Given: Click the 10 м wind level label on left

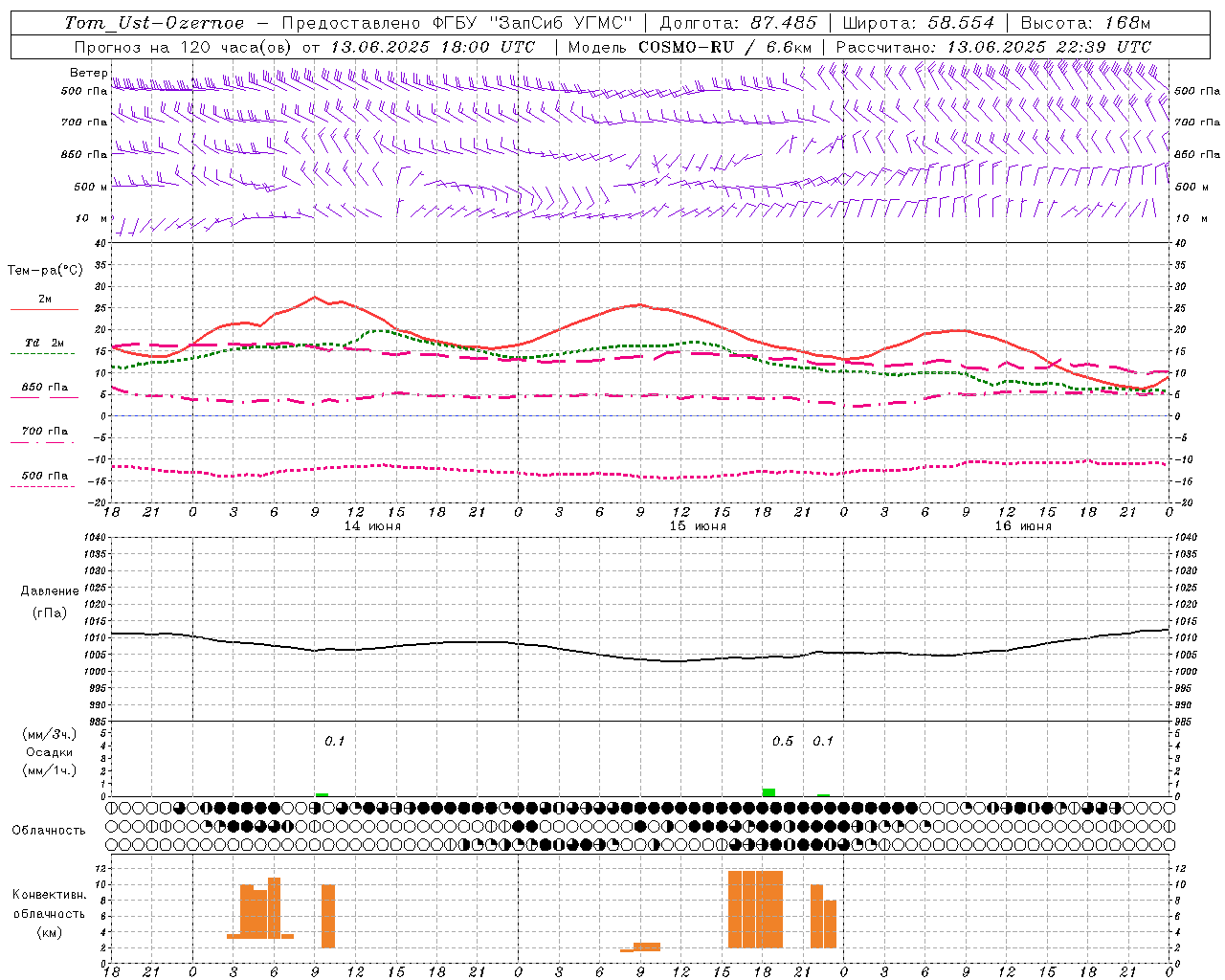Looking at the screenshot, I should pos(93,218).
